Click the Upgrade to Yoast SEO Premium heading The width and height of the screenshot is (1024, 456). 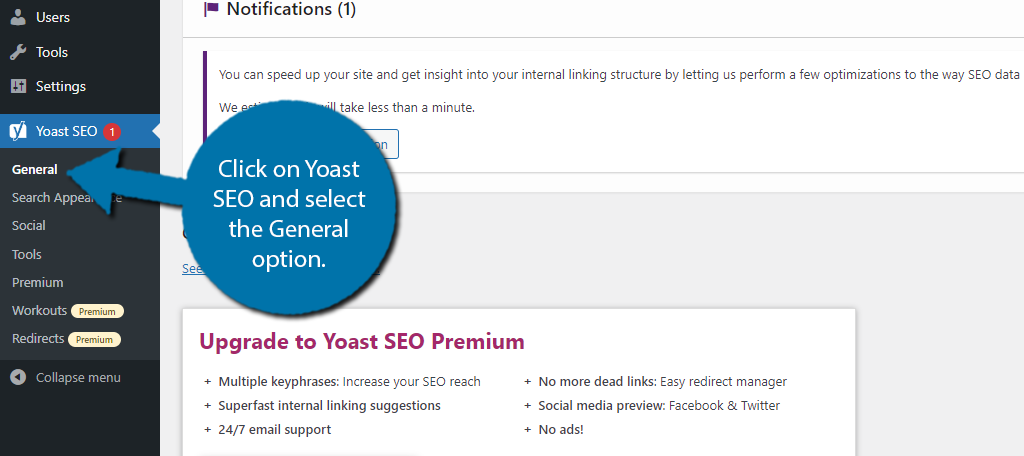click(x=362, y=342)
